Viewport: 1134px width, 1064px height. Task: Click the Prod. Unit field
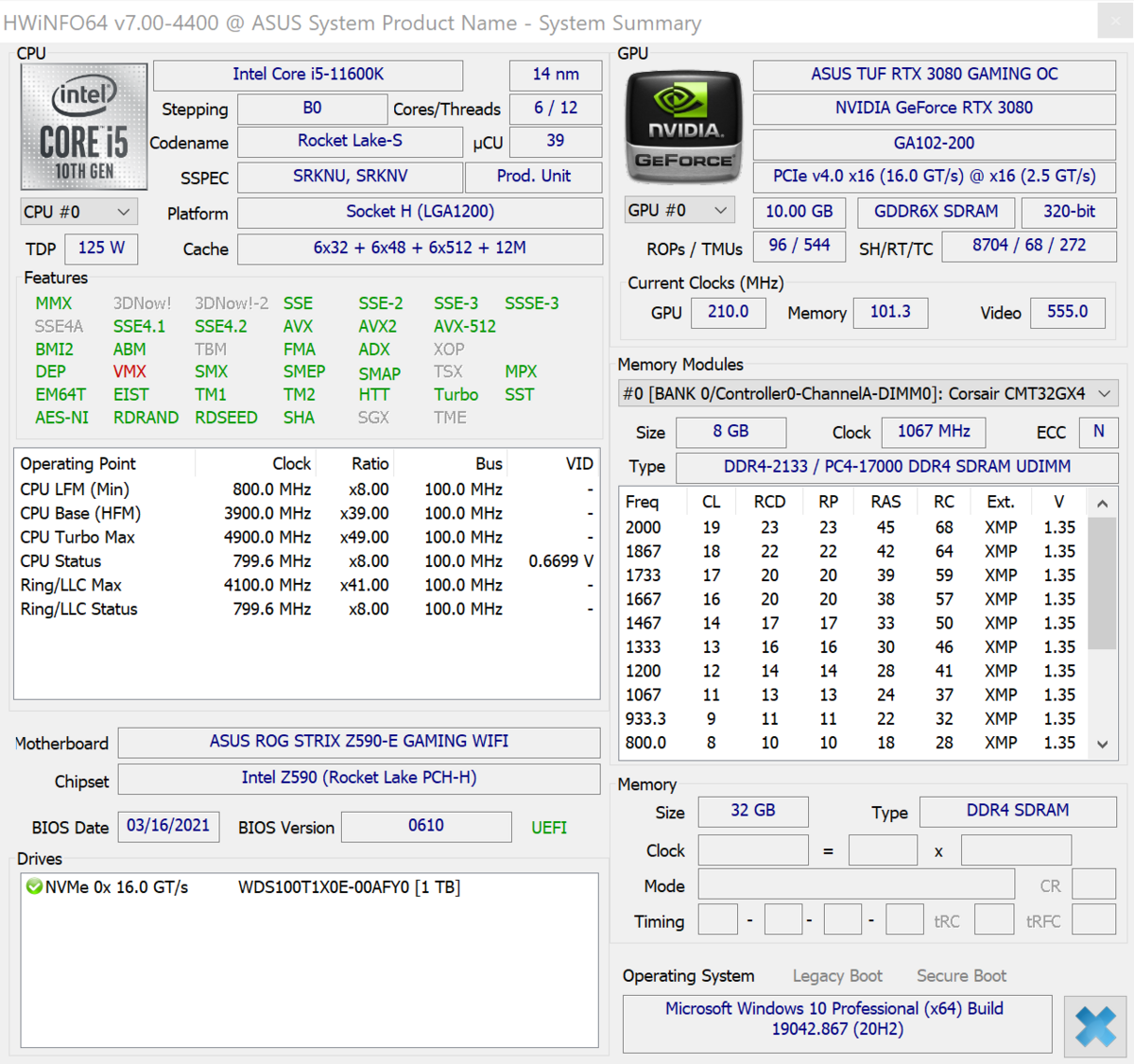pyautogui.click(x=534, y=177)
